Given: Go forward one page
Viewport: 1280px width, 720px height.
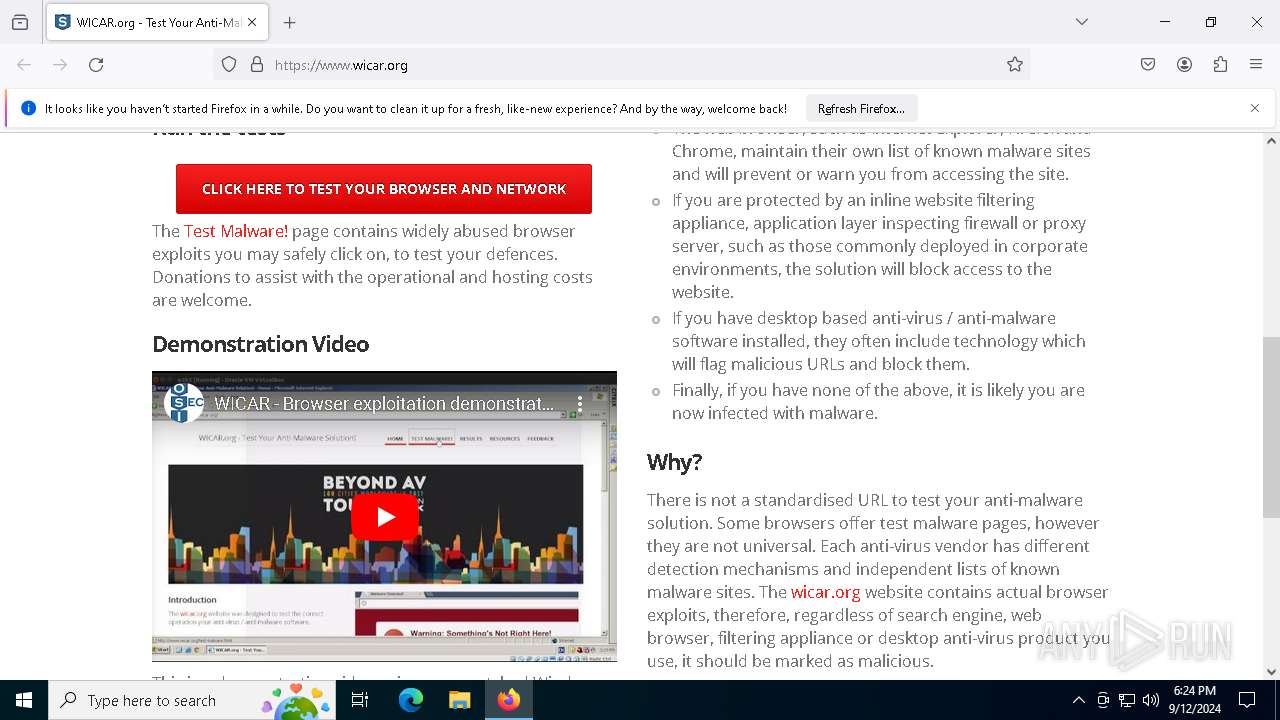Looking at the screenshot, I should (x=60, y=65).
